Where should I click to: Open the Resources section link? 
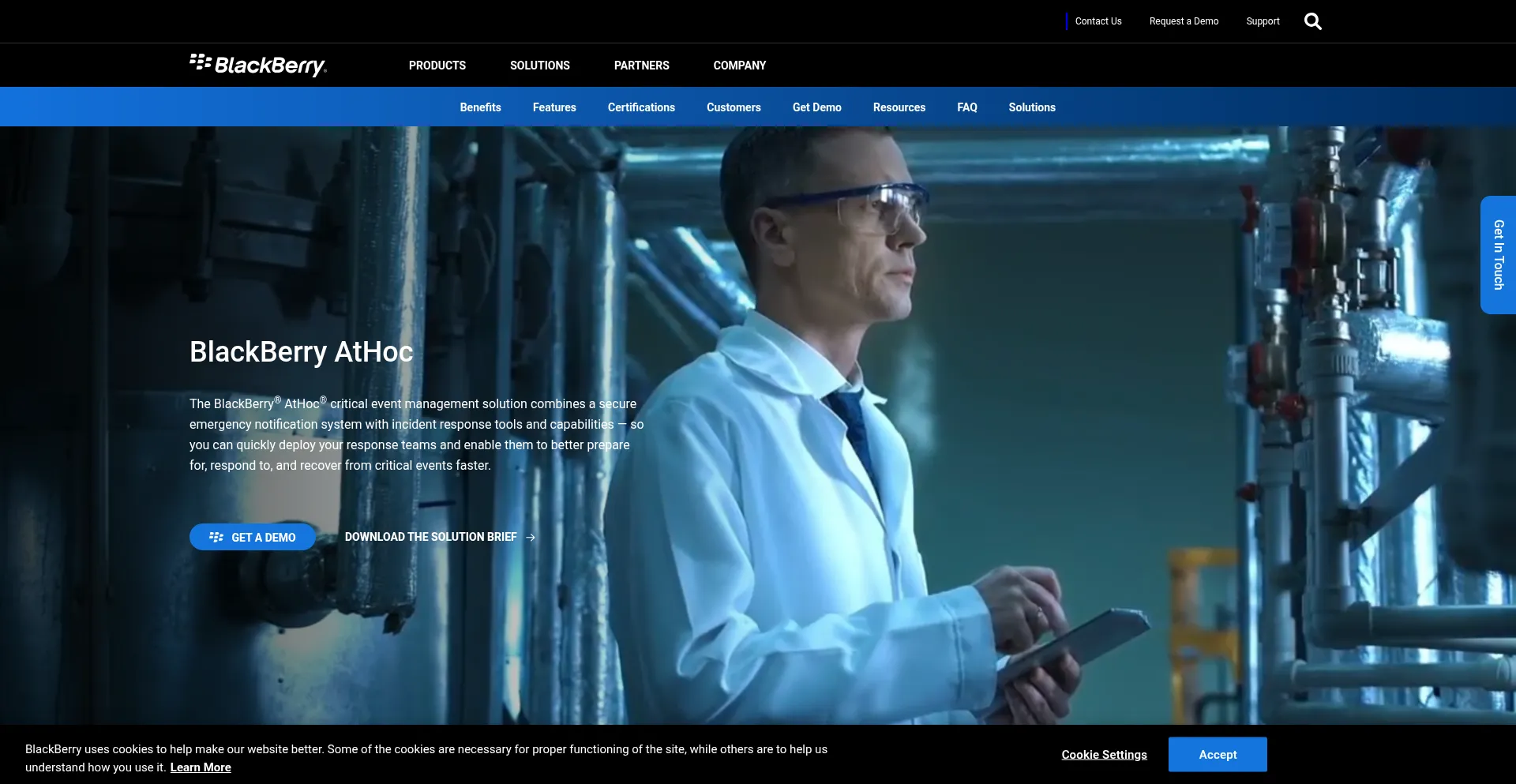(899, 107)
